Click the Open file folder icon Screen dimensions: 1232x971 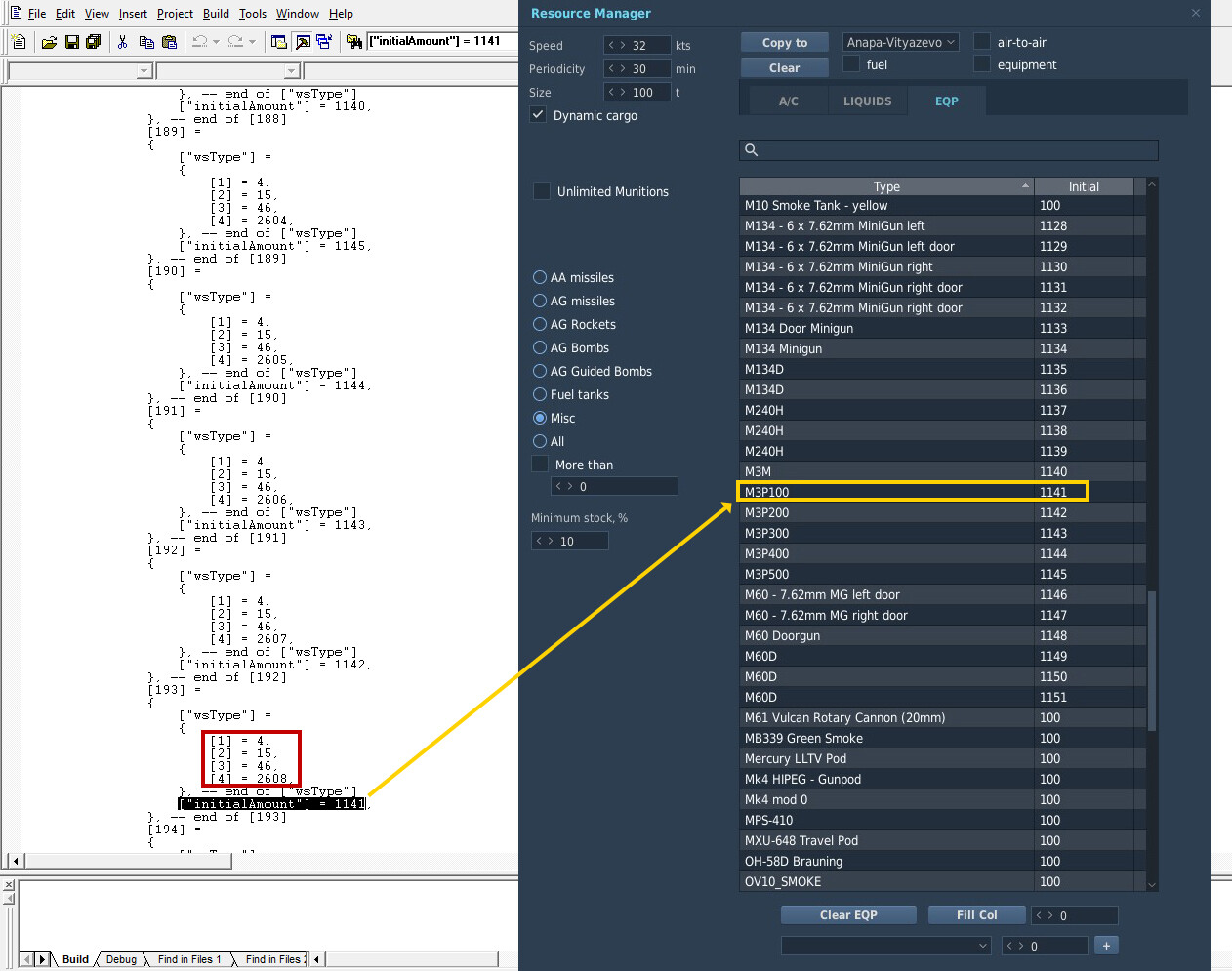pos(49,42)
